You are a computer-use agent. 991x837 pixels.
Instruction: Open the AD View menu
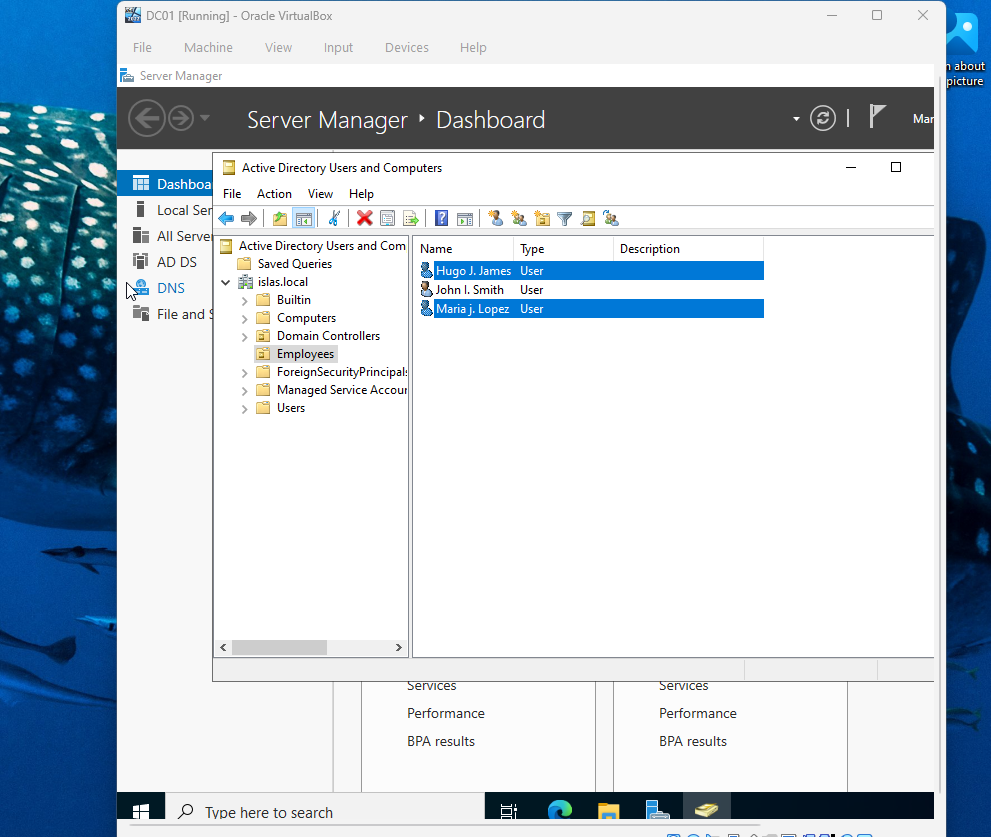[320, 194]
